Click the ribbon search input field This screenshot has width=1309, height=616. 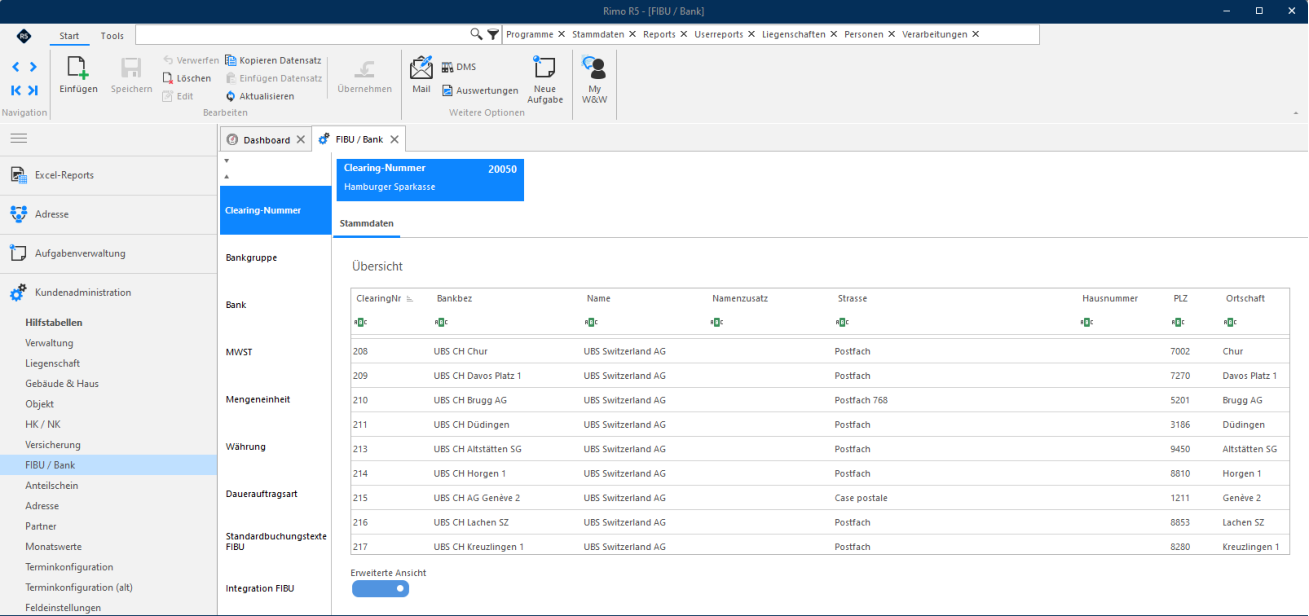click(303, 34)
